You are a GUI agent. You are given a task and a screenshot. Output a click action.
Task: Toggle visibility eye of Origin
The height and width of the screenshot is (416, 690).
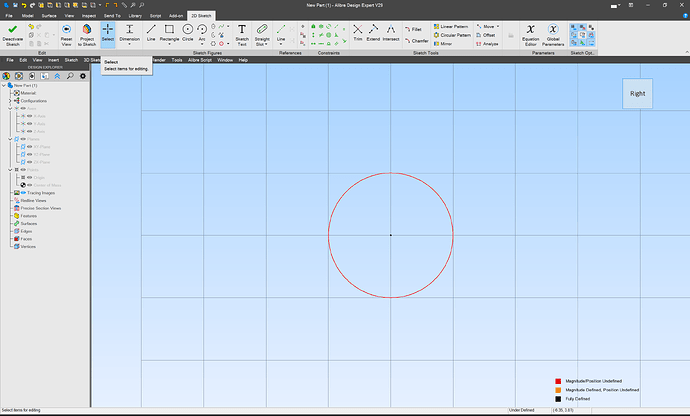click(29, 177)
